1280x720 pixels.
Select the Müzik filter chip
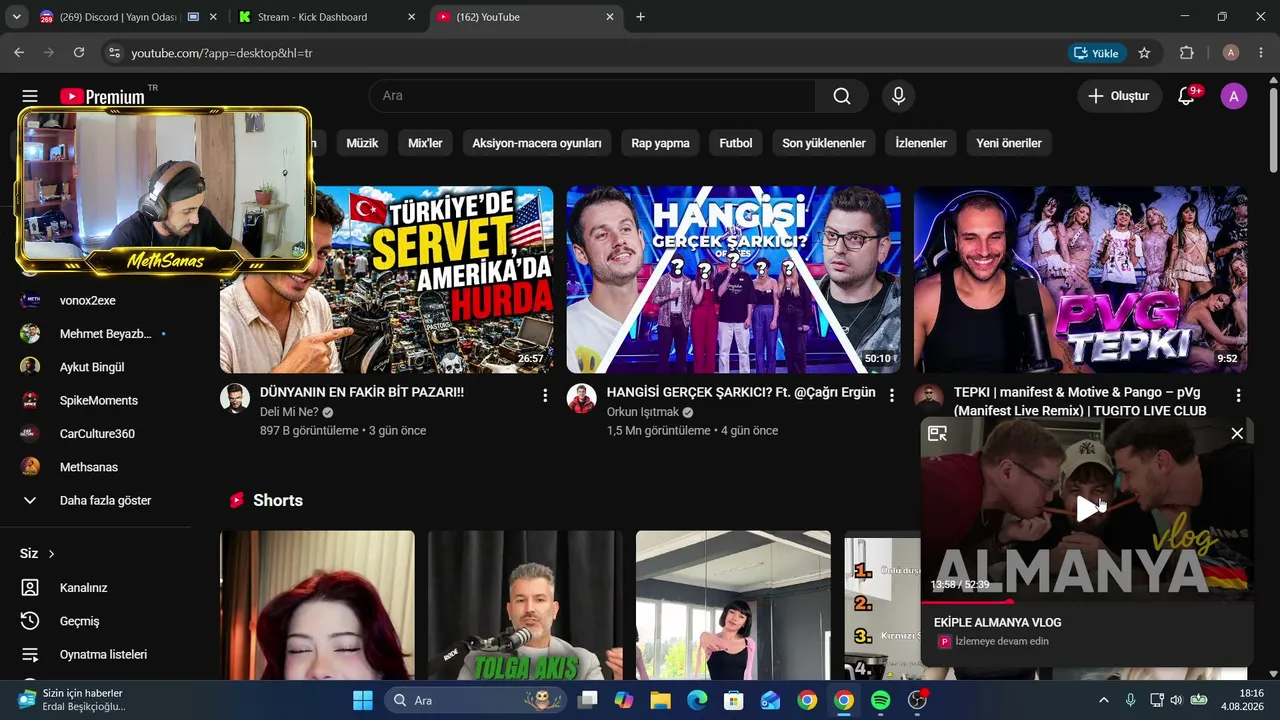362,143
